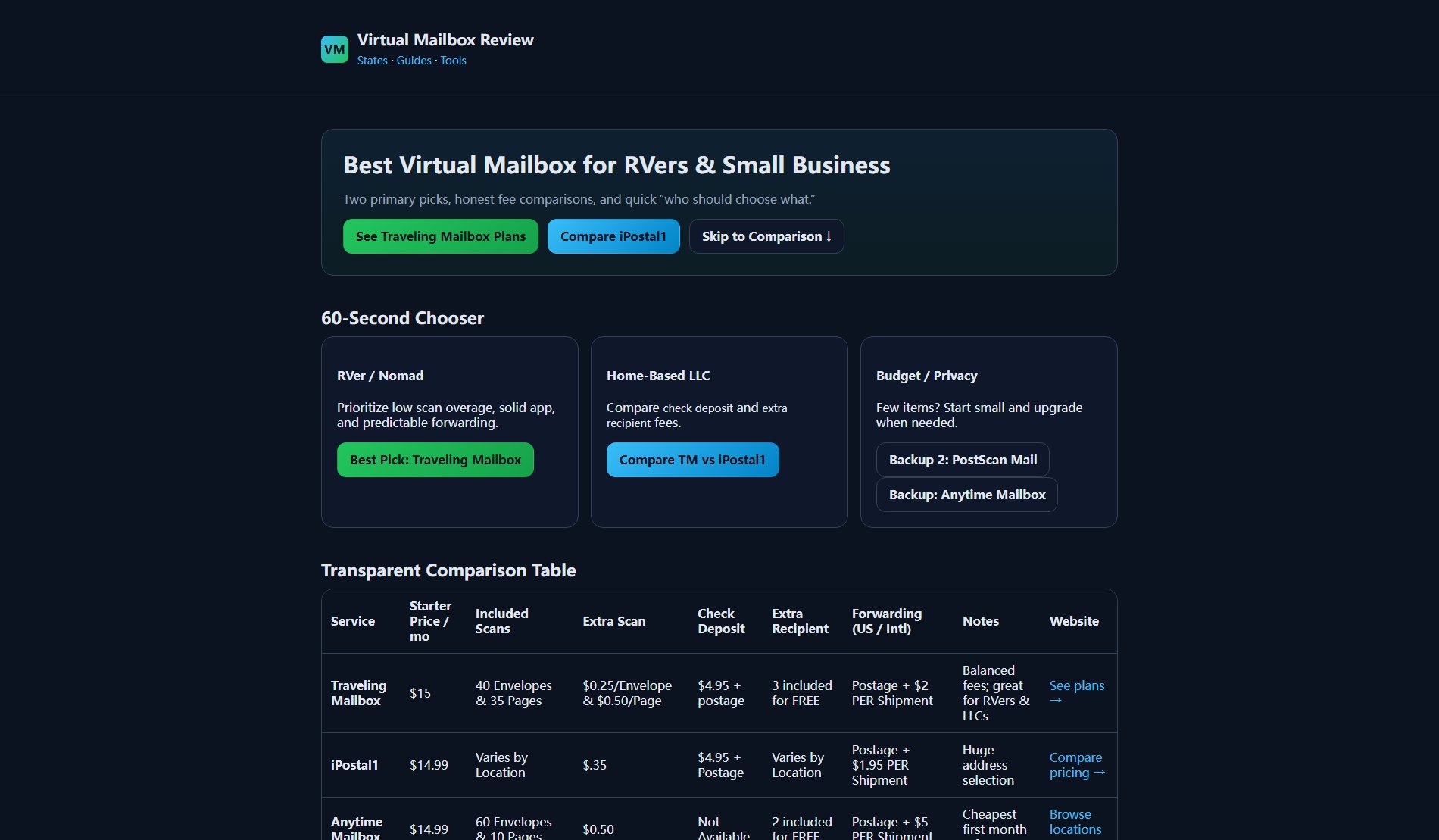The width and height of the screenshot is (1439, 840).
Task: Select Best Pick: Traveling Mailbox button
Action: pos(435,460)
